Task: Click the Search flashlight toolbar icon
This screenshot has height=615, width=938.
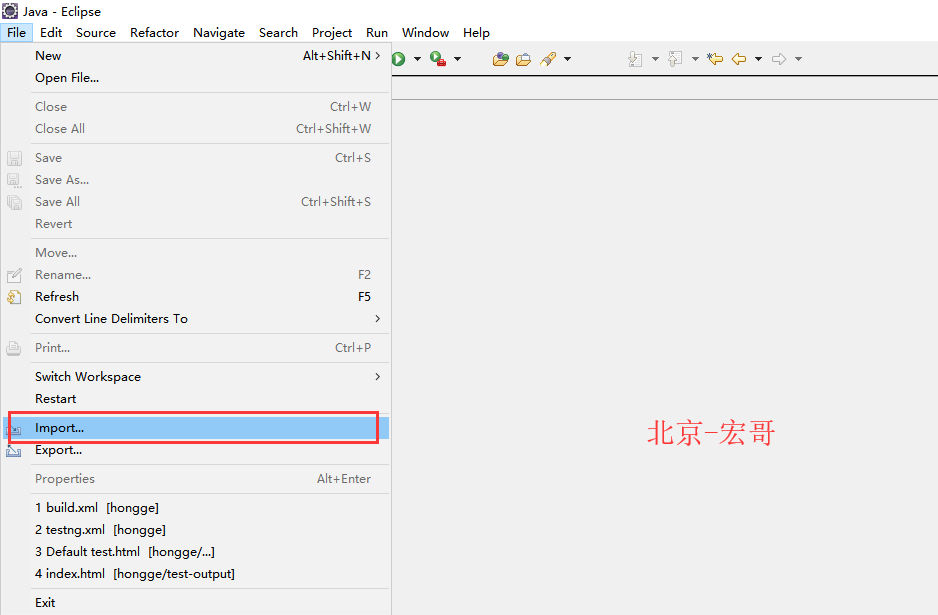Action: point(548,59)
